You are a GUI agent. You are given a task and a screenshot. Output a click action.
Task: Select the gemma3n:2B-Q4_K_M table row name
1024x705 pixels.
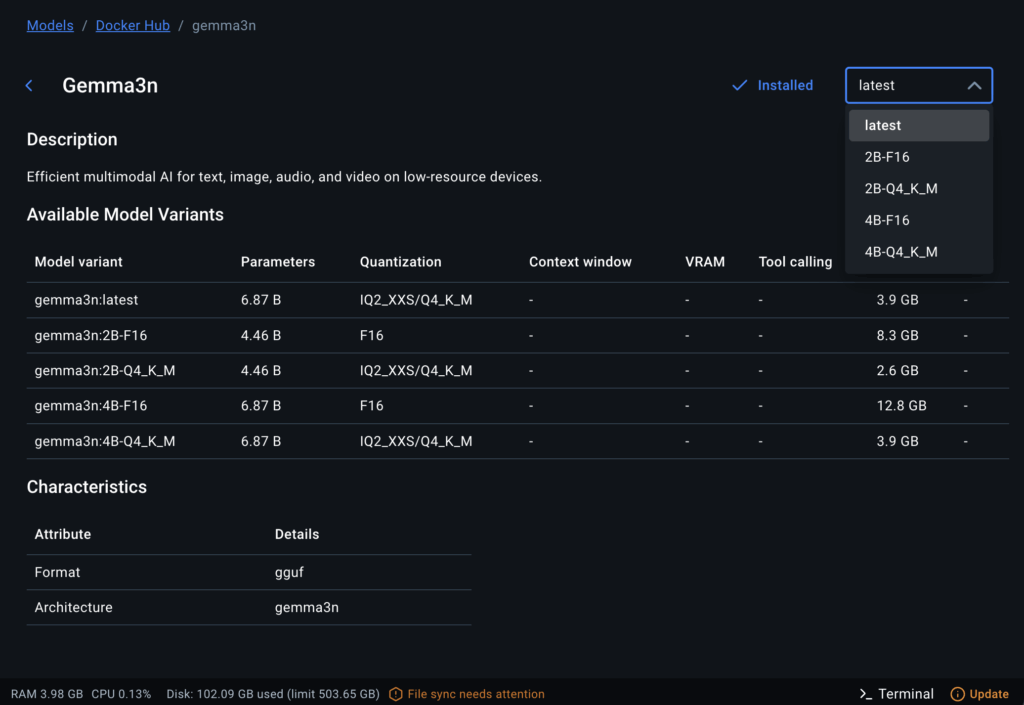coord(104,370)
